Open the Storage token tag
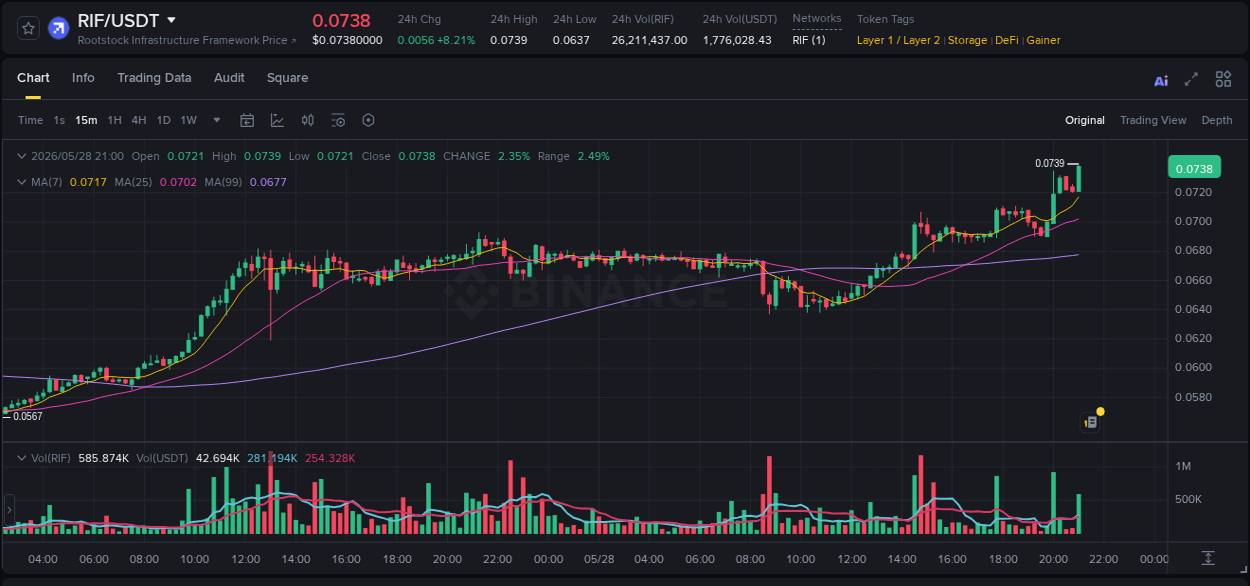1250x586 pixels. click(967, 40)
